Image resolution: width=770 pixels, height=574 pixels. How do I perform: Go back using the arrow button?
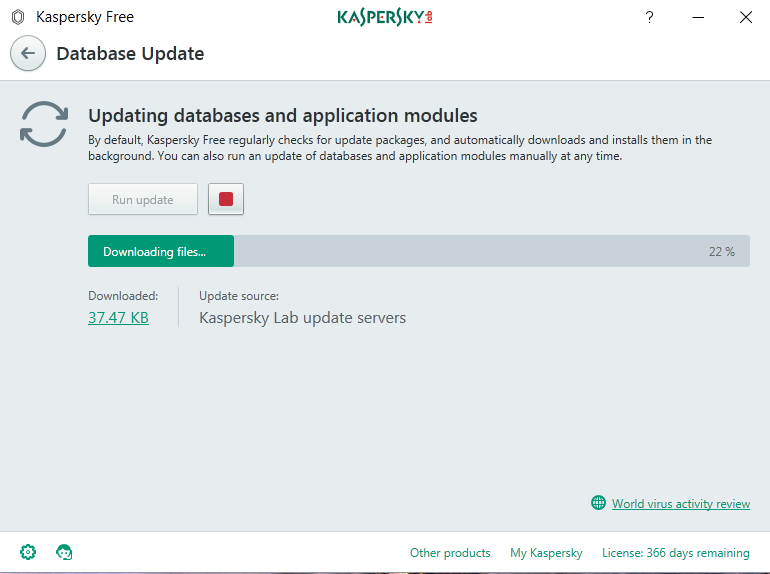(x=28, y=53)
